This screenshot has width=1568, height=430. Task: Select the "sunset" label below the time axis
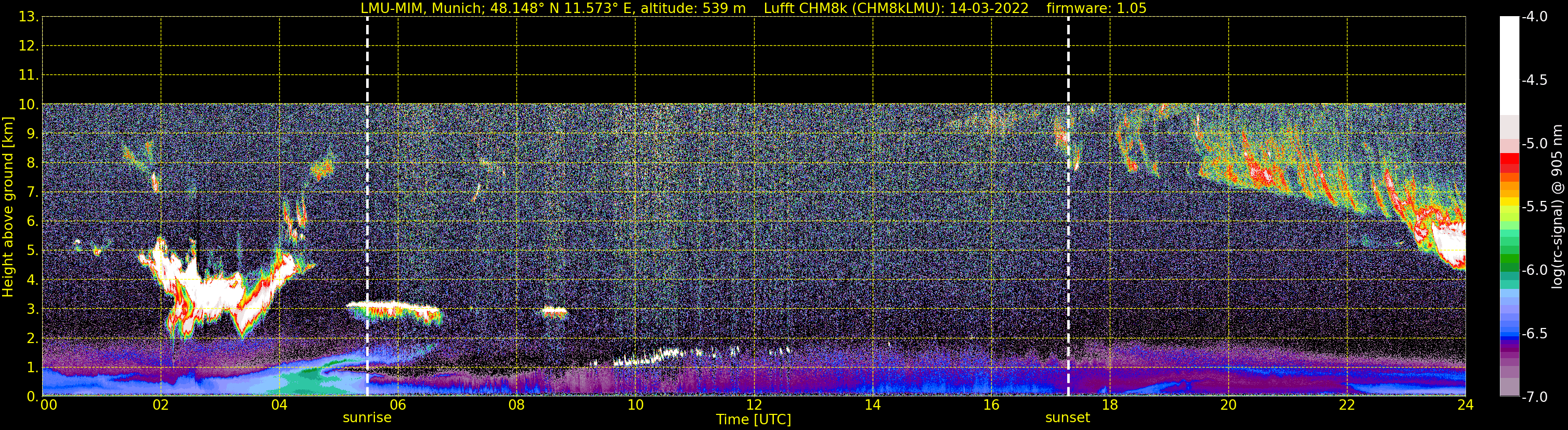tap(1068, 418)
